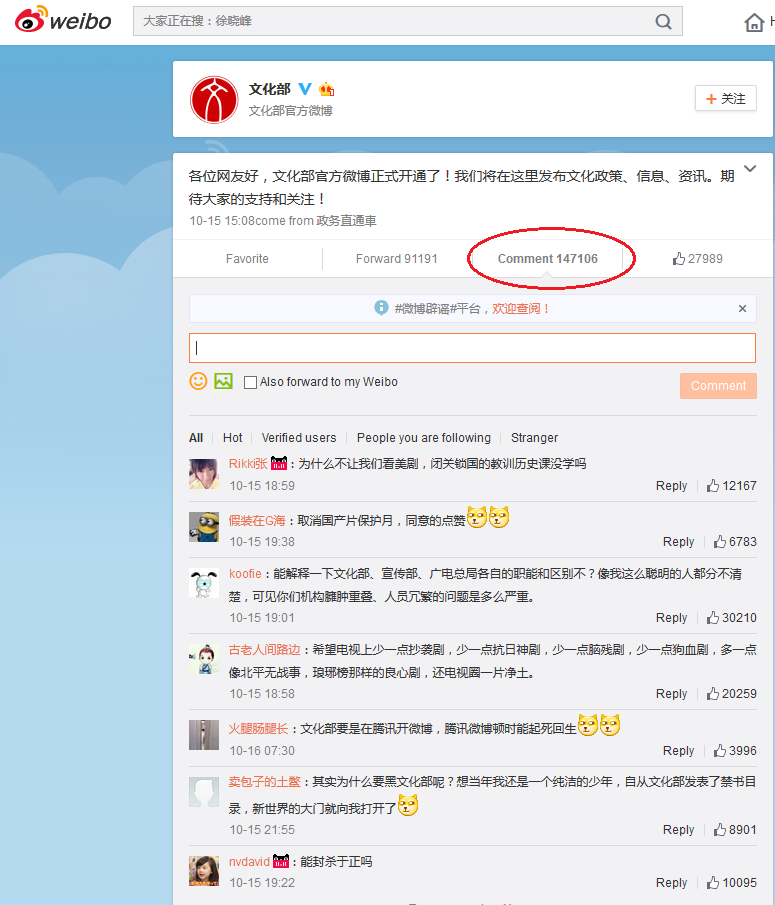Open username link koofie
Screen dimensions: 775x905
(x=245, y=574)
